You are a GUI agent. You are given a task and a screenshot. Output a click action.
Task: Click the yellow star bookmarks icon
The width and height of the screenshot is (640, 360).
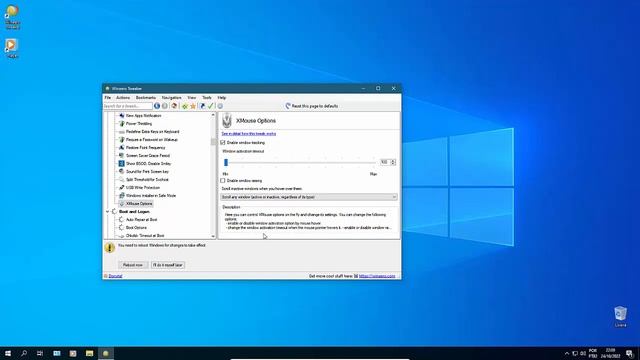coord(193,106)
